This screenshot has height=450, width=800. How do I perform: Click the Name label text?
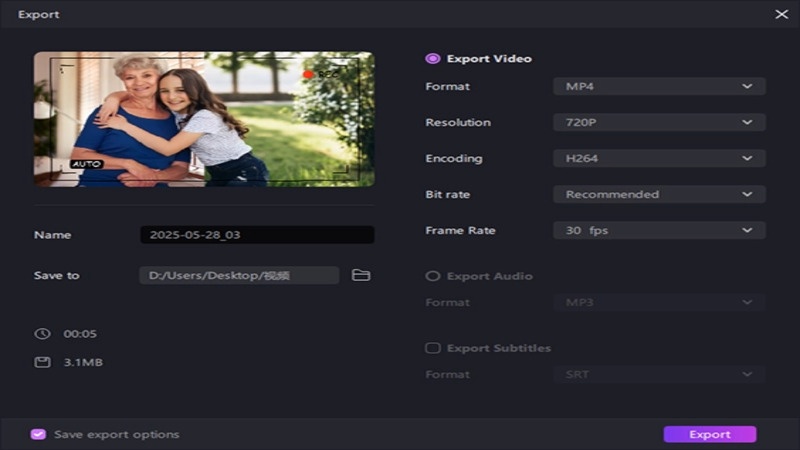[53, 235]
